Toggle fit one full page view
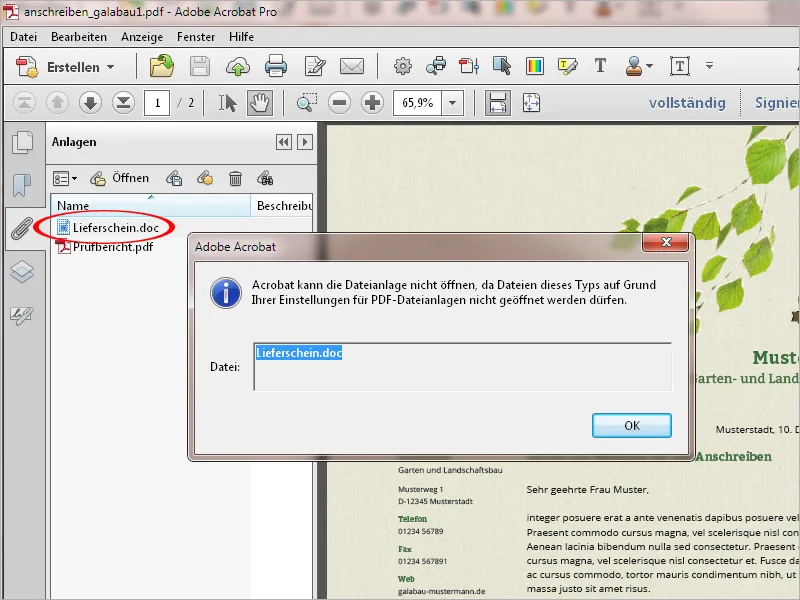 pos(531,103)
